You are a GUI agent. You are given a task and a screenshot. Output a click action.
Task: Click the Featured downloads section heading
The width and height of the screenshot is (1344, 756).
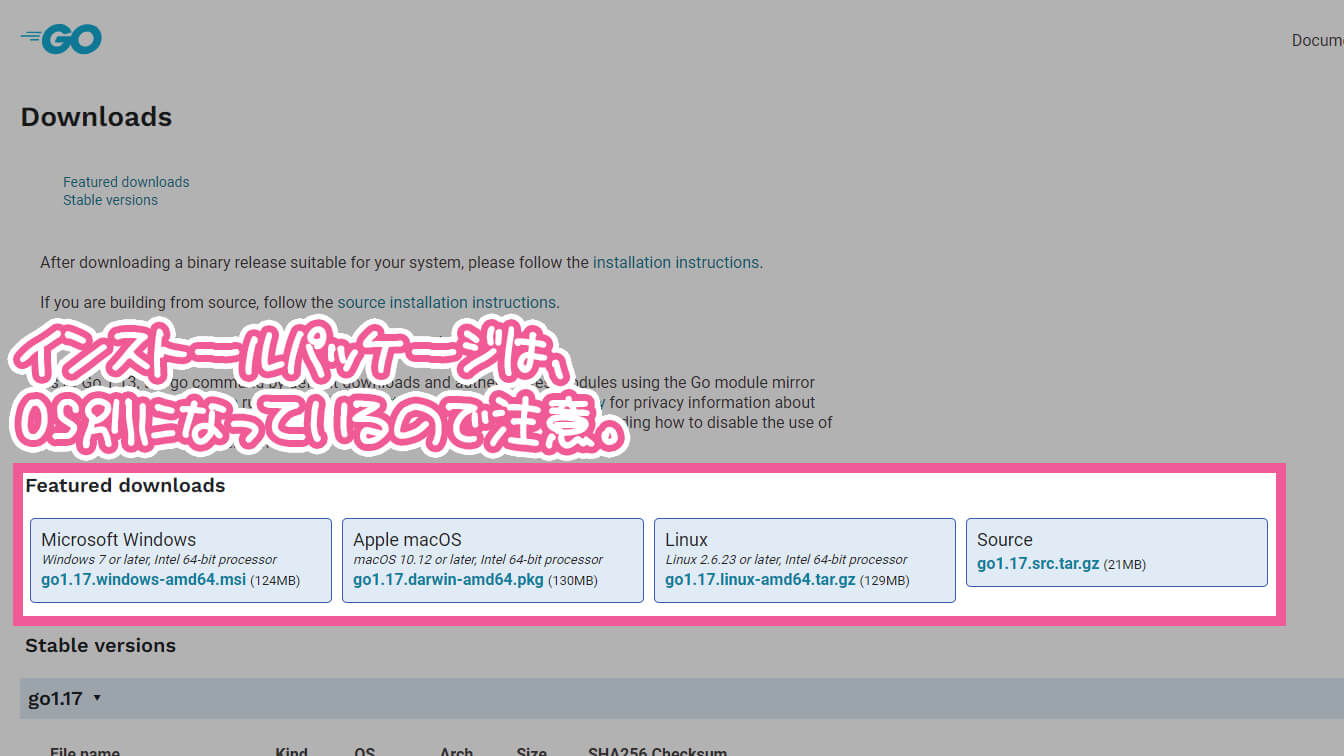click(x=125, y=485)
